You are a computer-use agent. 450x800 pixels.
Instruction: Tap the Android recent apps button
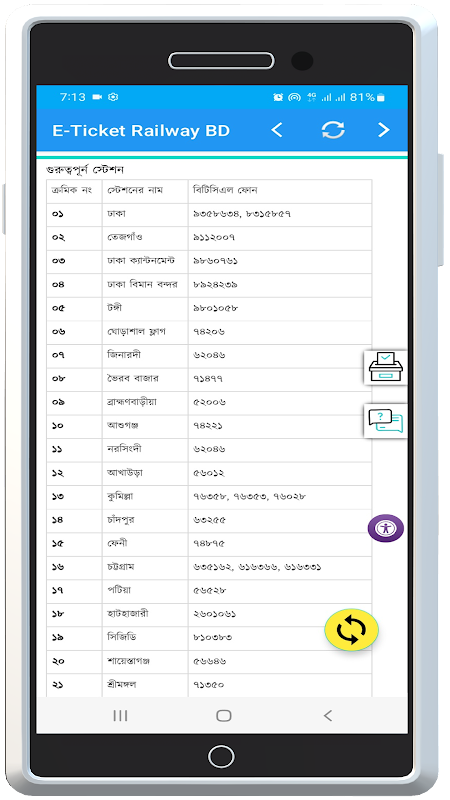pyautogui.click(x=120, y=716)
